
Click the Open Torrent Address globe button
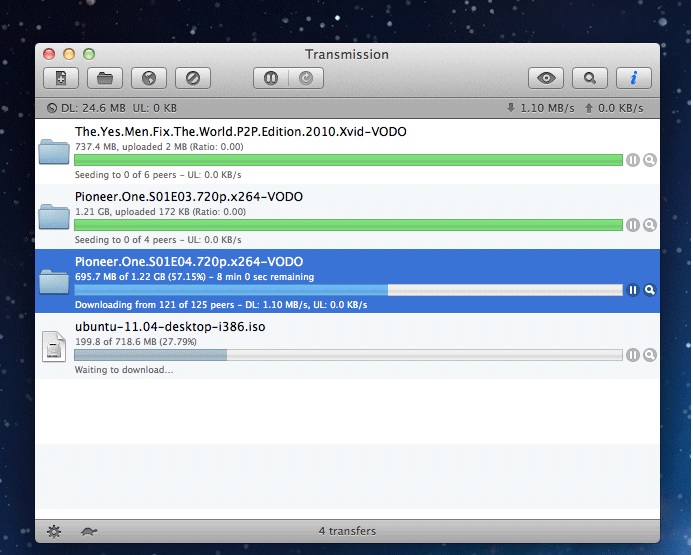point(148,78)
